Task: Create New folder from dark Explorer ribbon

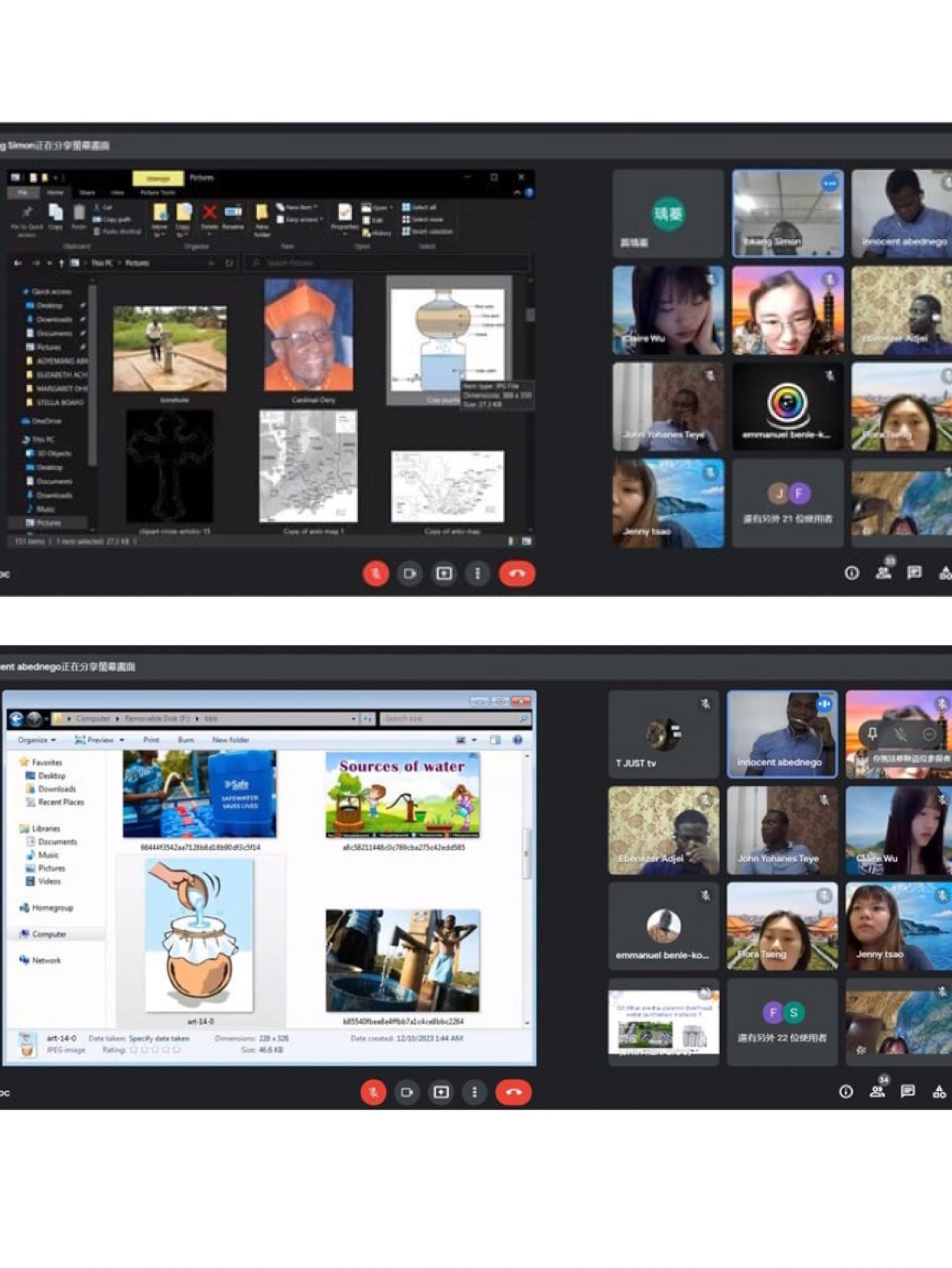Action: (x=262, y=220)
